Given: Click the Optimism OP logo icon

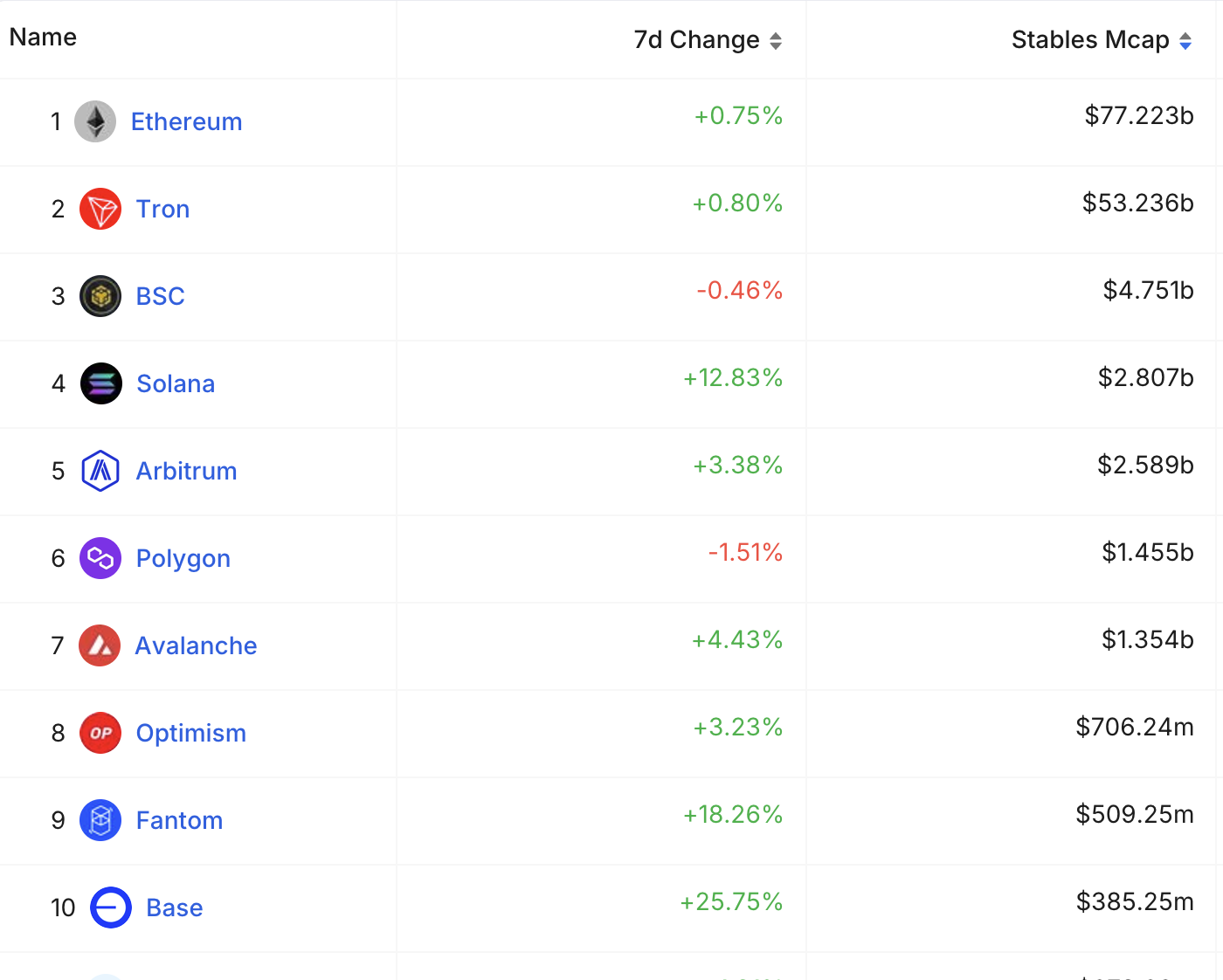Looking at the screenshot, I should pos(100,733).
